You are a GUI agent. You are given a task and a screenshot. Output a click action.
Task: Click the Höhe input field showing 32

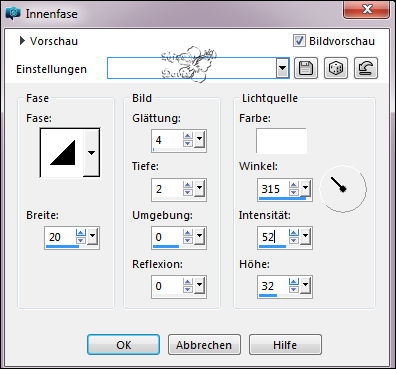(x=274, y=286)
